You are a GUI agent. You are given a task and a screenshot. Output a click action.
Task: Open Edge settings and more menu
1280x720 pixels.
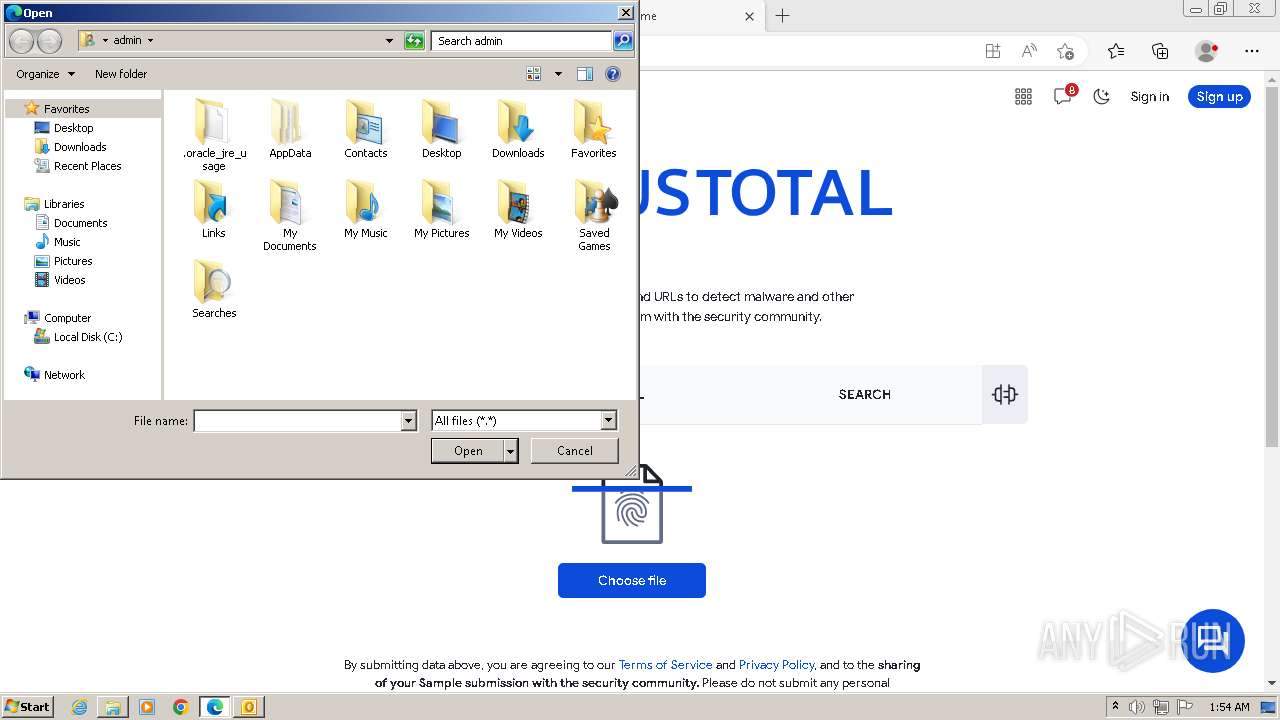1252,51
